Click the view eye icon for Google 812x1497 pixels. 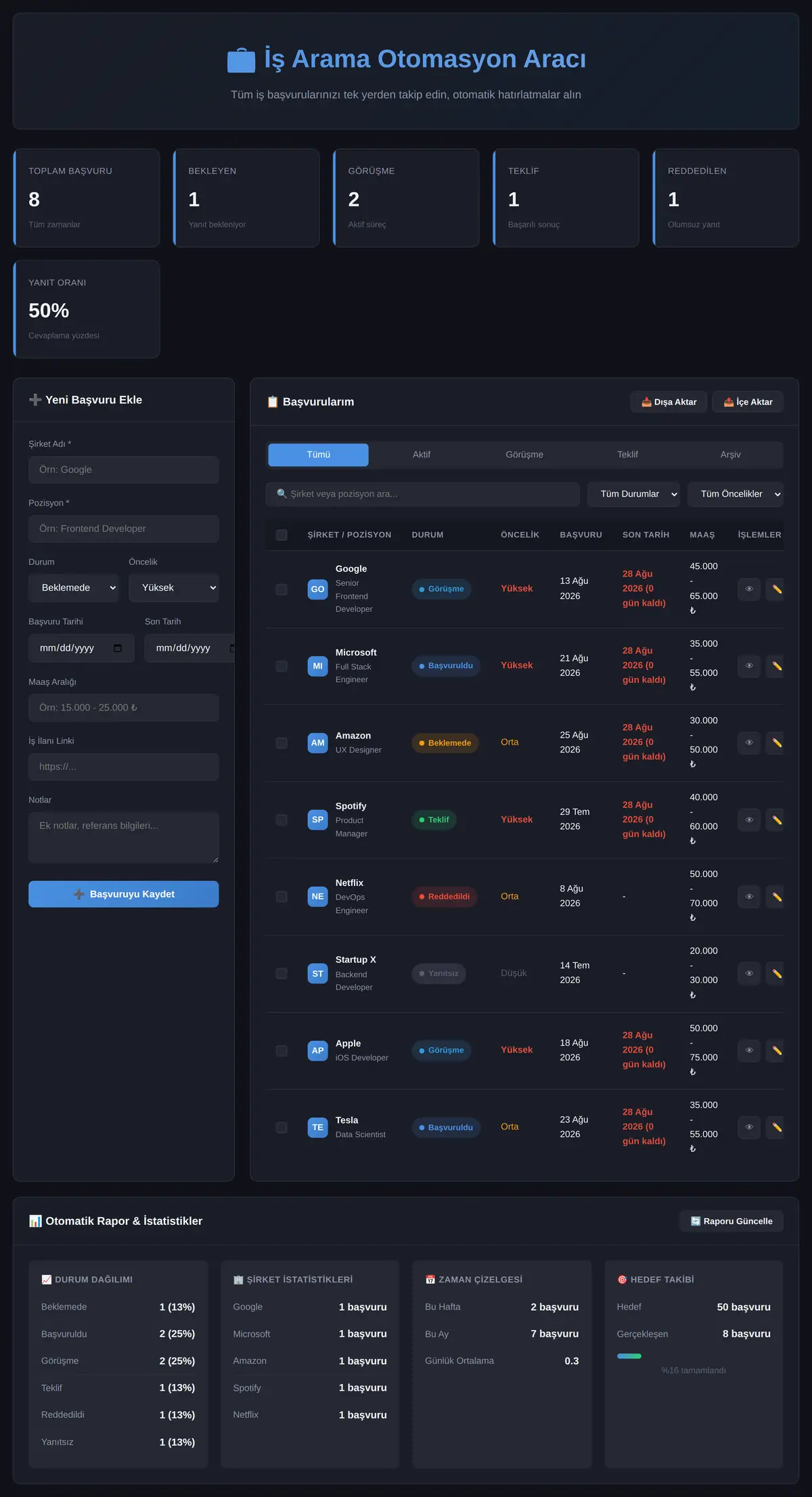click(749, 589)
